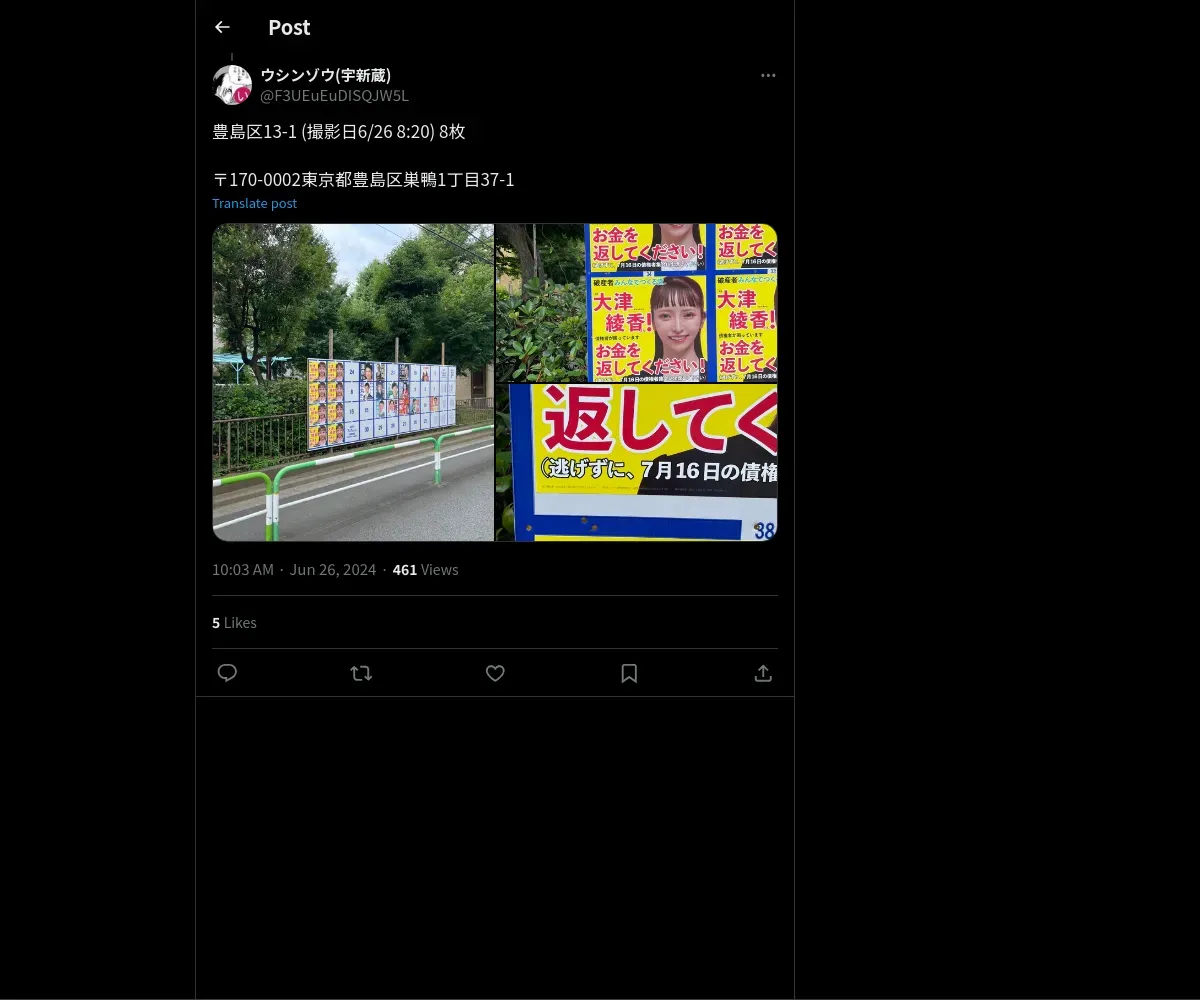The width and height of the screenshot is (1200, 1000).
Task: Click the 10:03 AM Jun 26, 2024 timestamp
Action: [x=294, y=569]
